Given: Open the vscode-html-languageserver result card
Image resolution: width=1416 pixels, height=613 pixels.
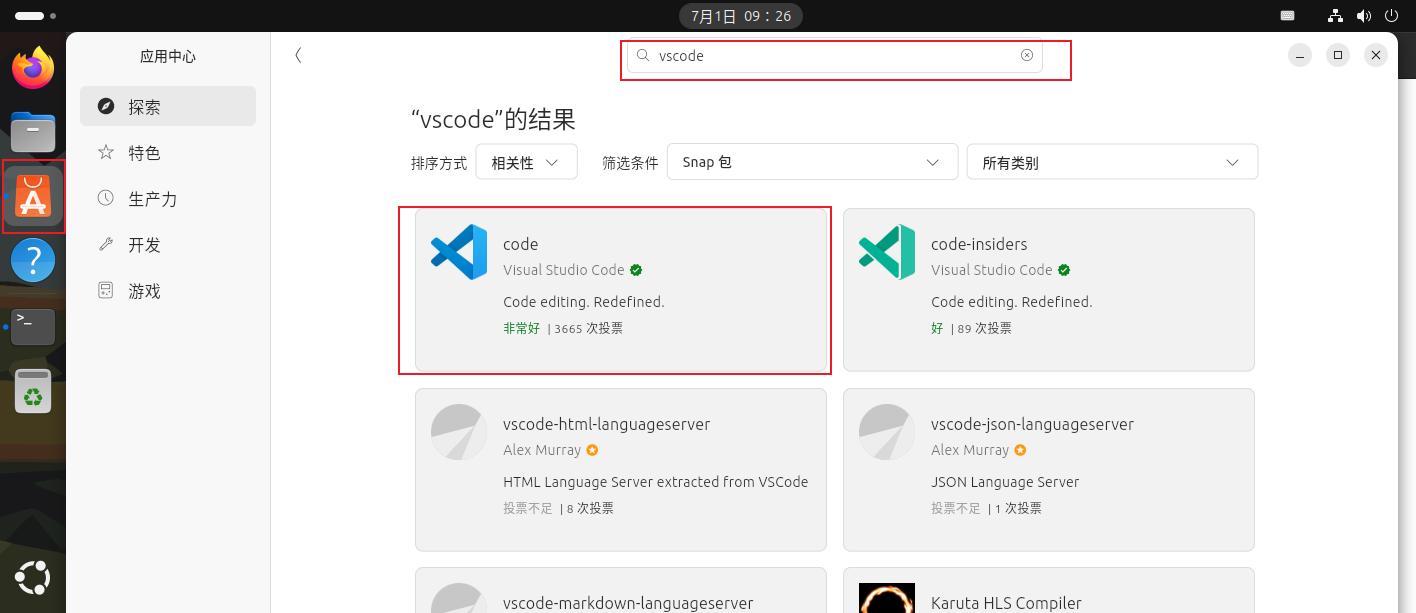Looking at the screenshot, I should [x=620, y=469].
